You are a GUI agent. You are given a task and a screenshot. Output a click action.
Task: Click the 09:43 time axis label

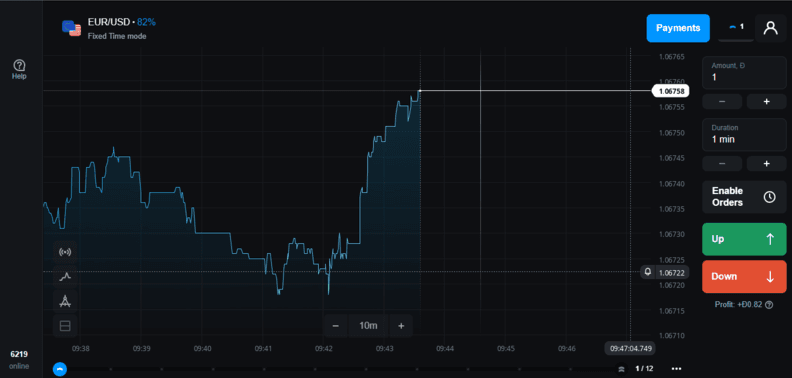(385, 349)
